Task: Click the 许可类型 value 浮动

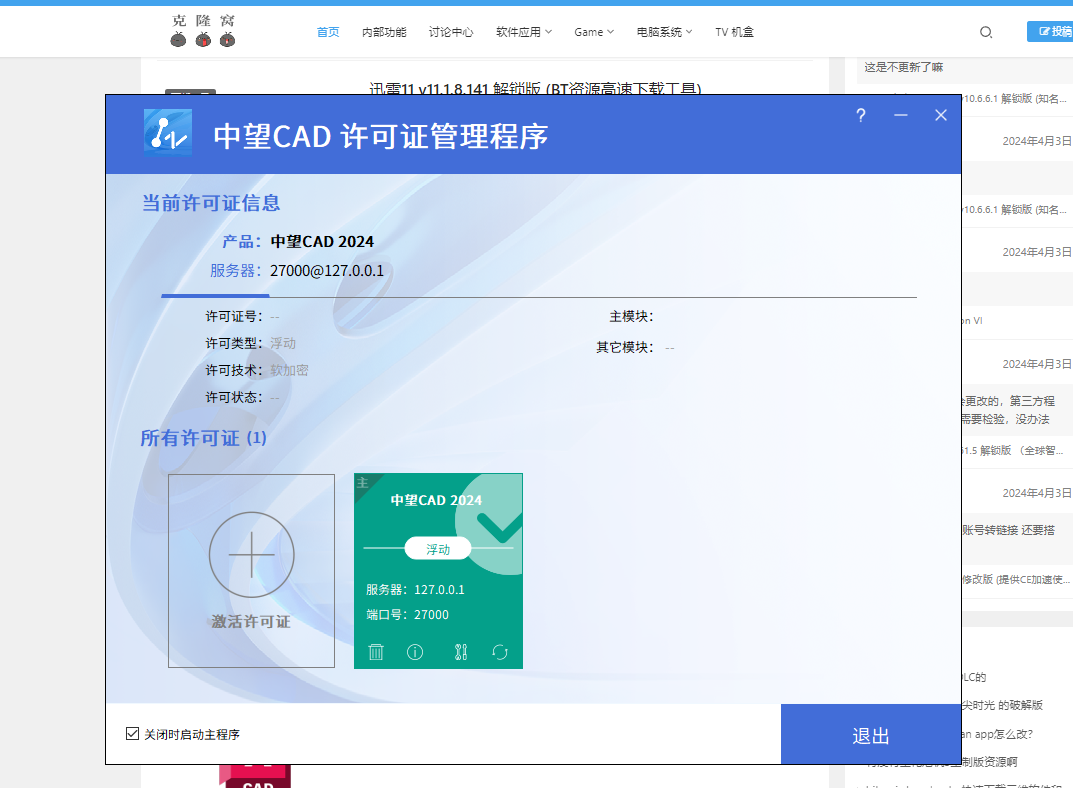Action: coord(283,343)
